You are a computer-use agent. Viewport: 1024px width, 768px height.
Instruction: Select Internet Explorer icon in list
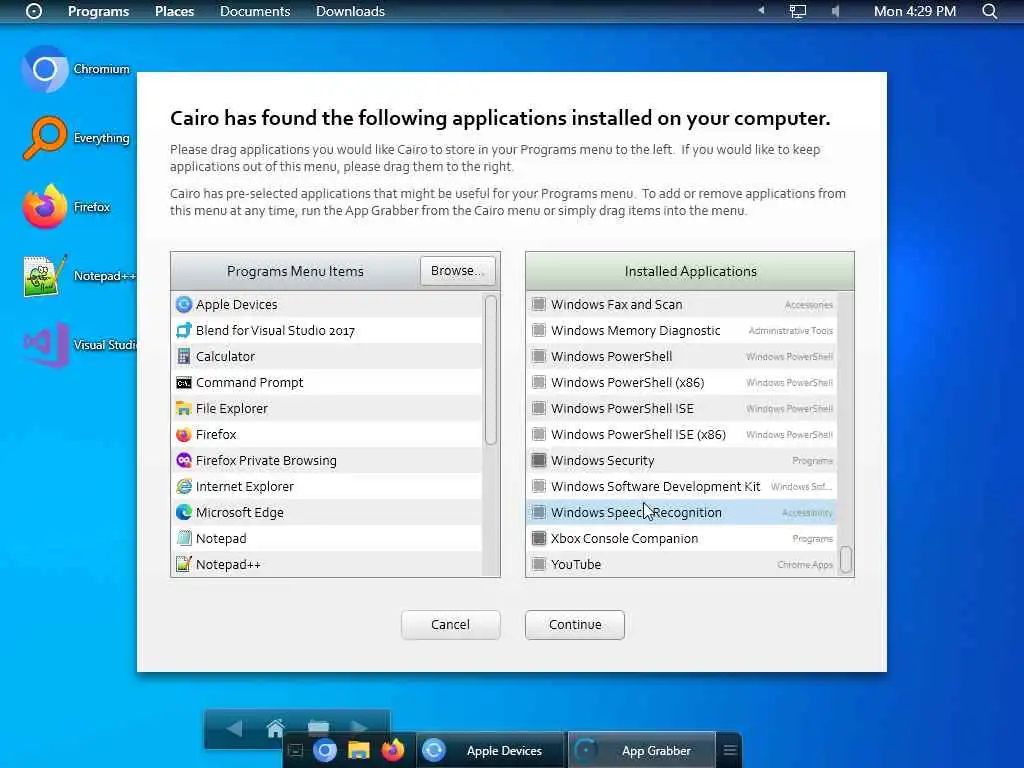[x=184, y=487]
